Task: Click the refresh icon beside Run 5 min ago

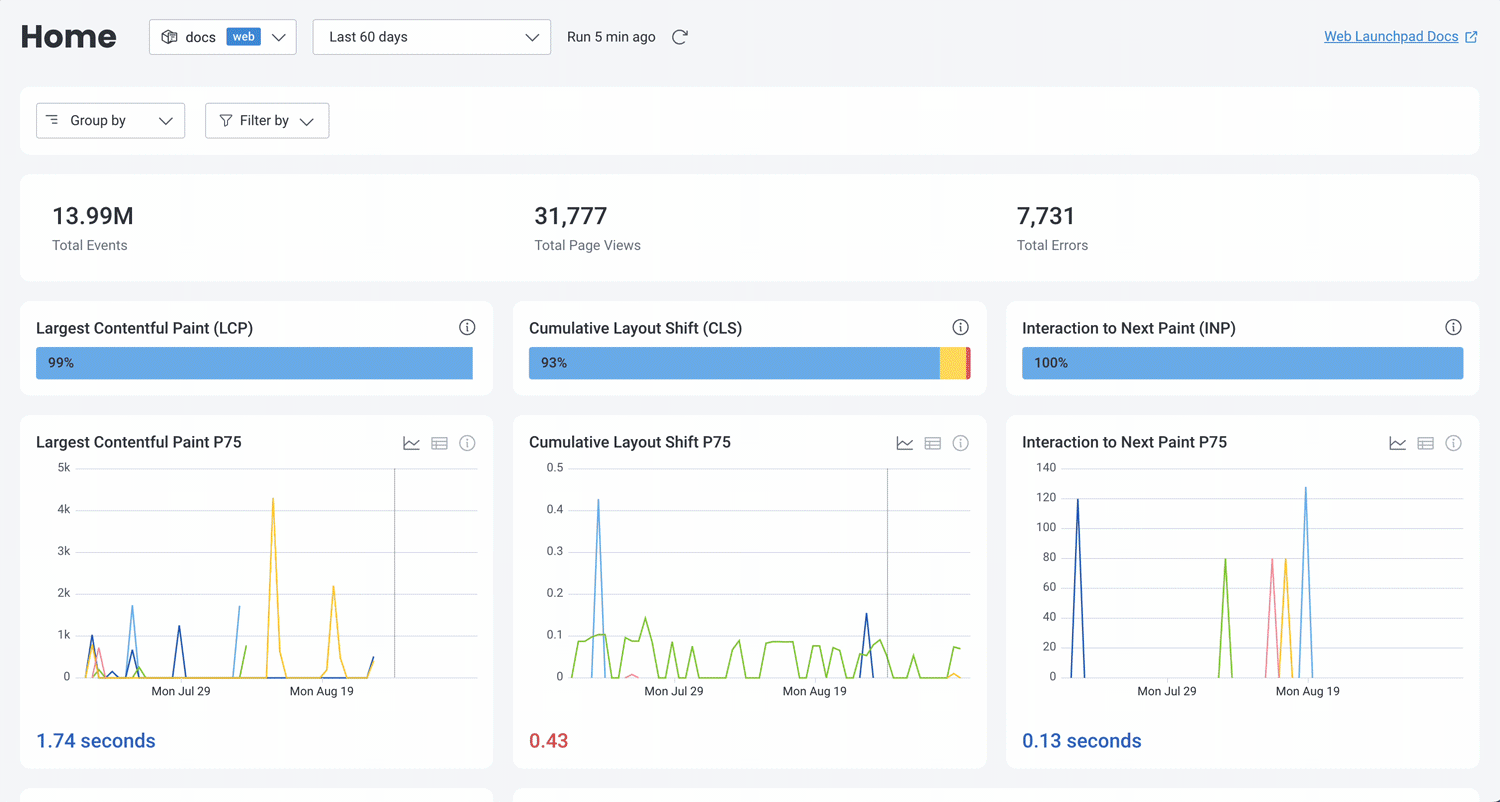Action: click(x=680, y=37)
